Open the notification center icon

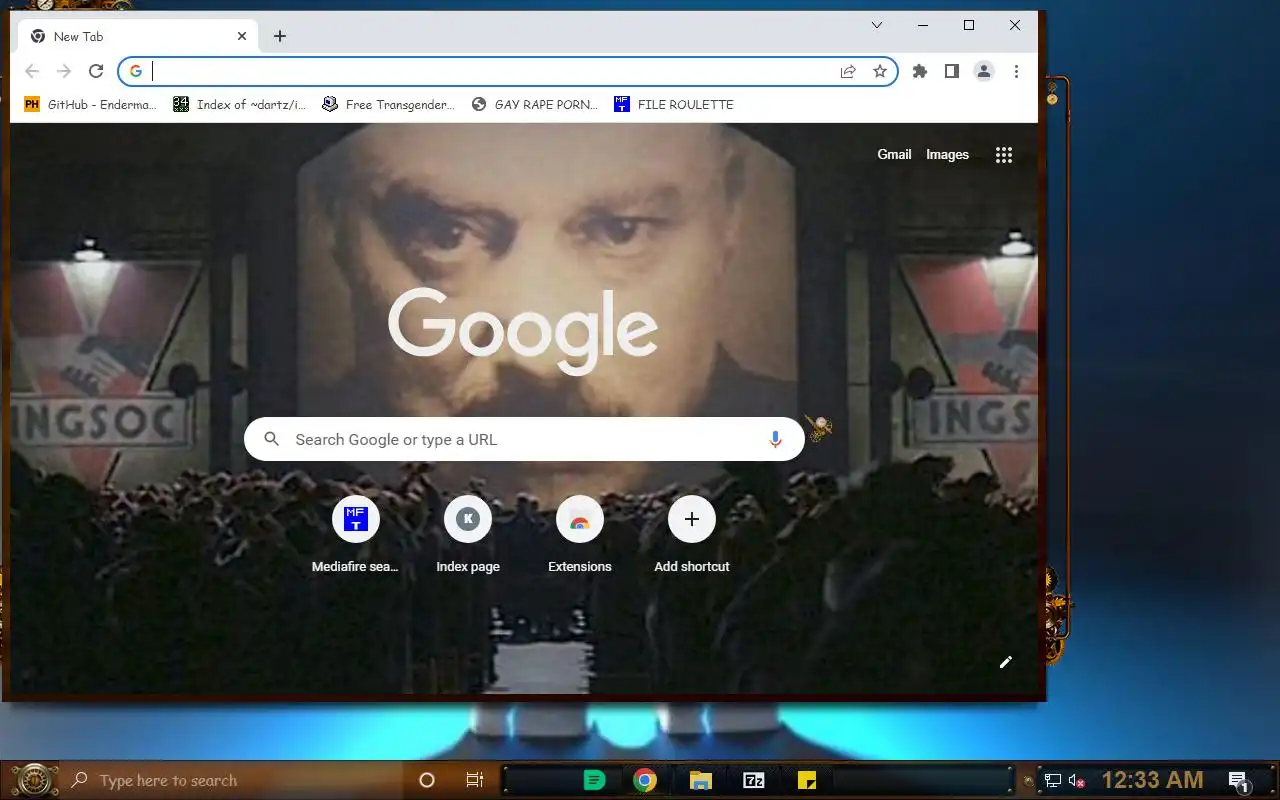click(1238, 781)
